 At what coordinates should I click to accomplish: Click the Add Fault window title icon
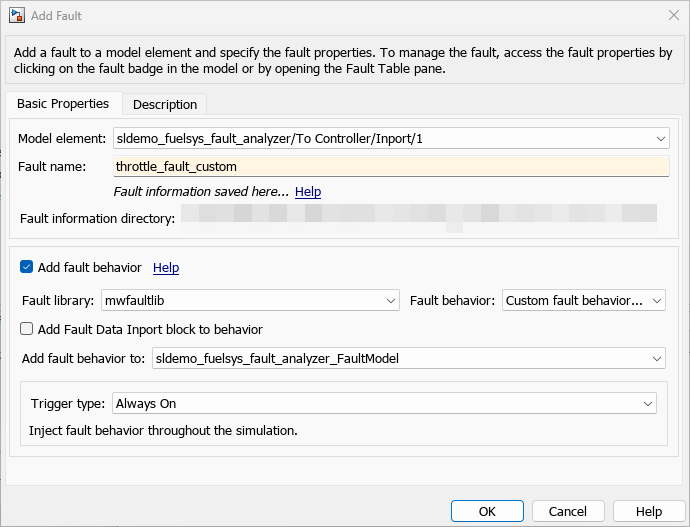pyautogui.click(x=16, y=15)
